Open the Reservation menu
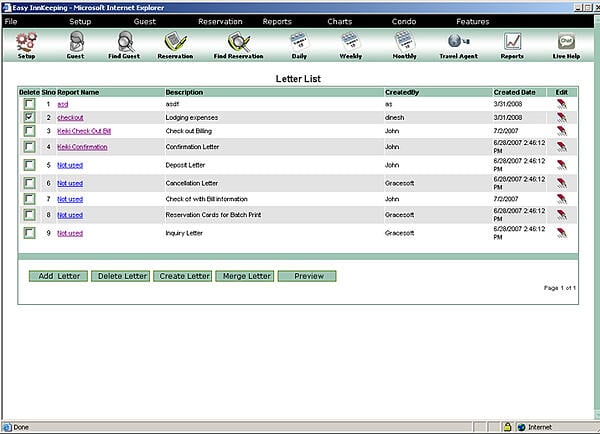The image size is (600, 434). pos(220,21)
